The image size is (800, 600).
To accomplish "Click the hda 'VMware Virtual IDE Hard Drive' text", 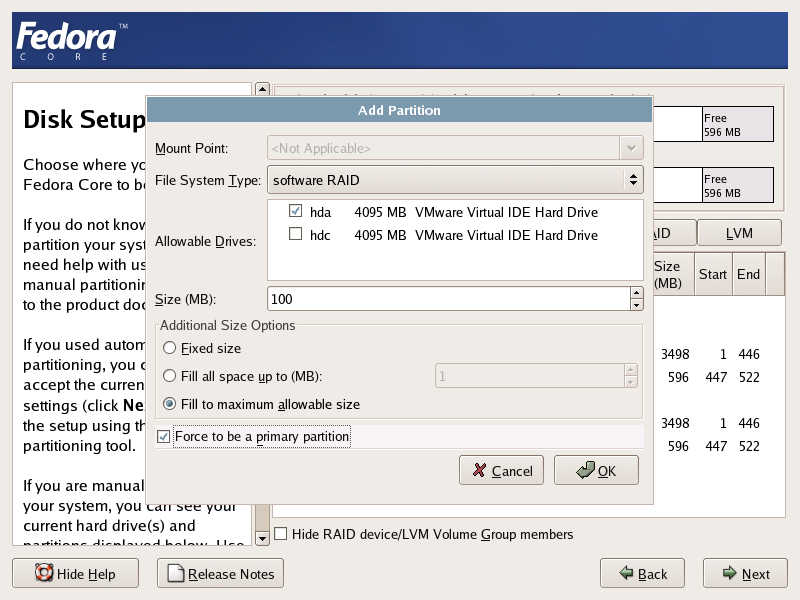I will click(506, 212).
